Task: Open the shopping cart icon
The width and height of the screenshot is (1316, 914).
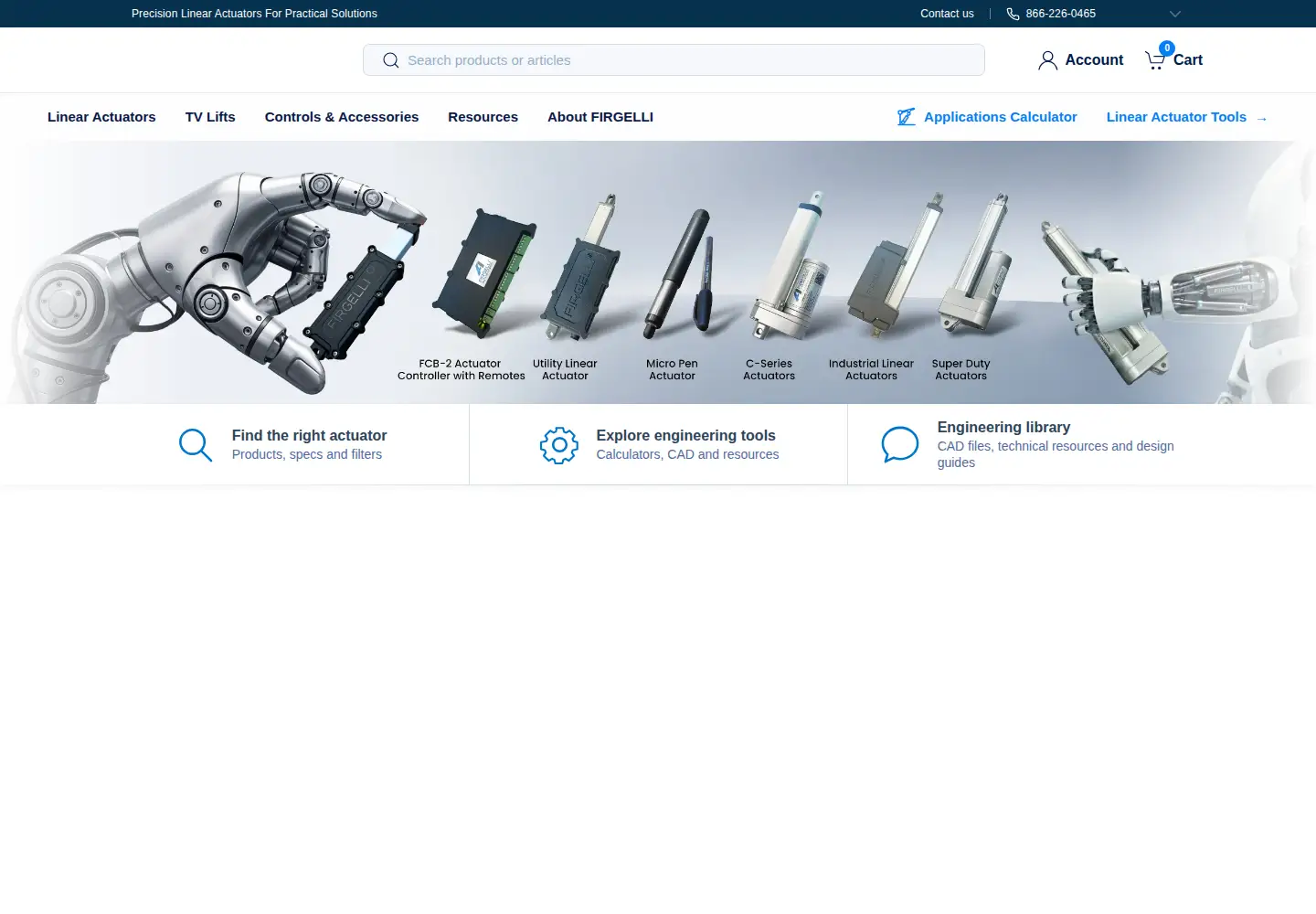Action: coord(1155,60)
